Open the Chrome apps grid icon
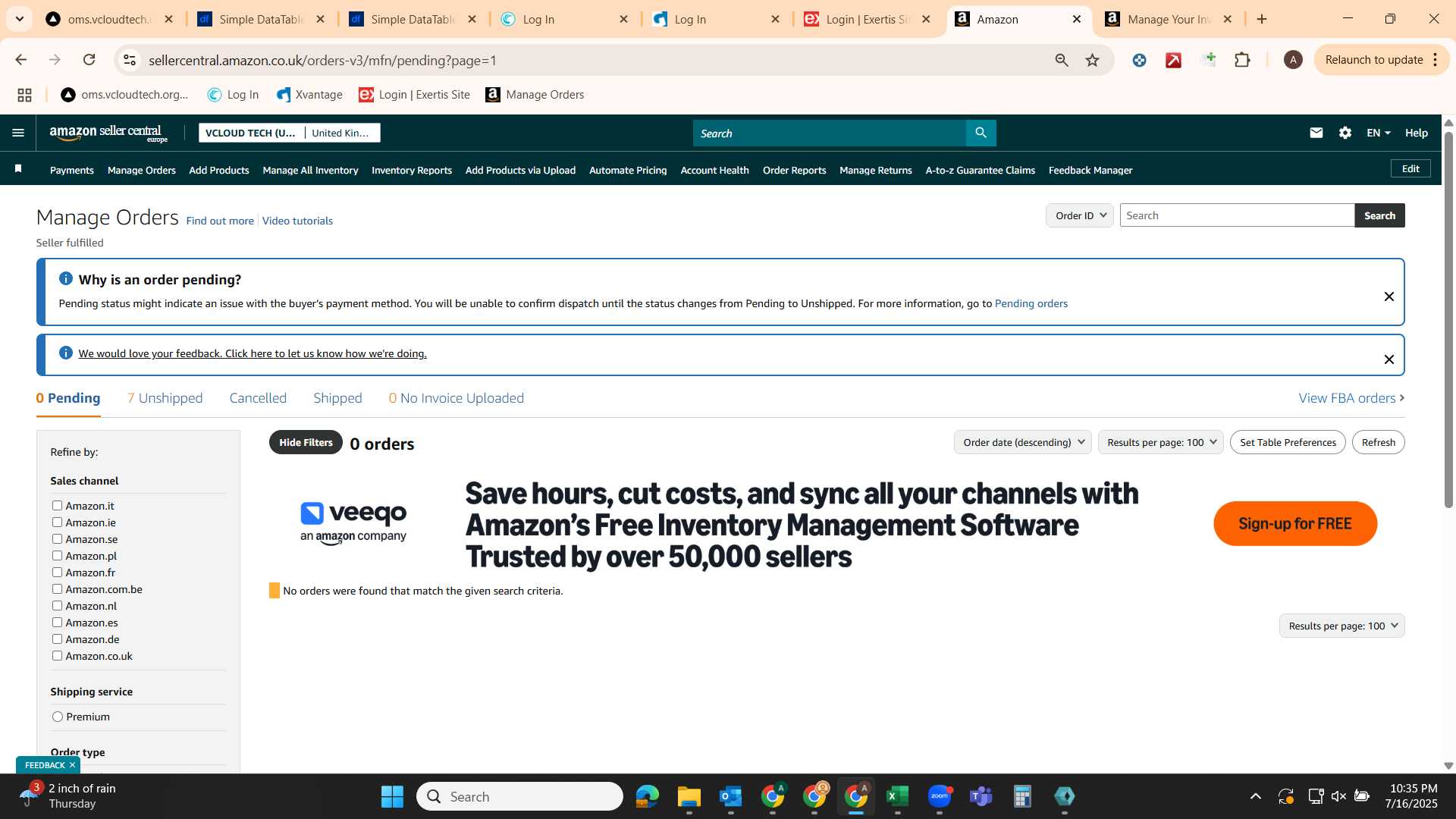Screen dimensions: 1456x819 pos(24,95)
